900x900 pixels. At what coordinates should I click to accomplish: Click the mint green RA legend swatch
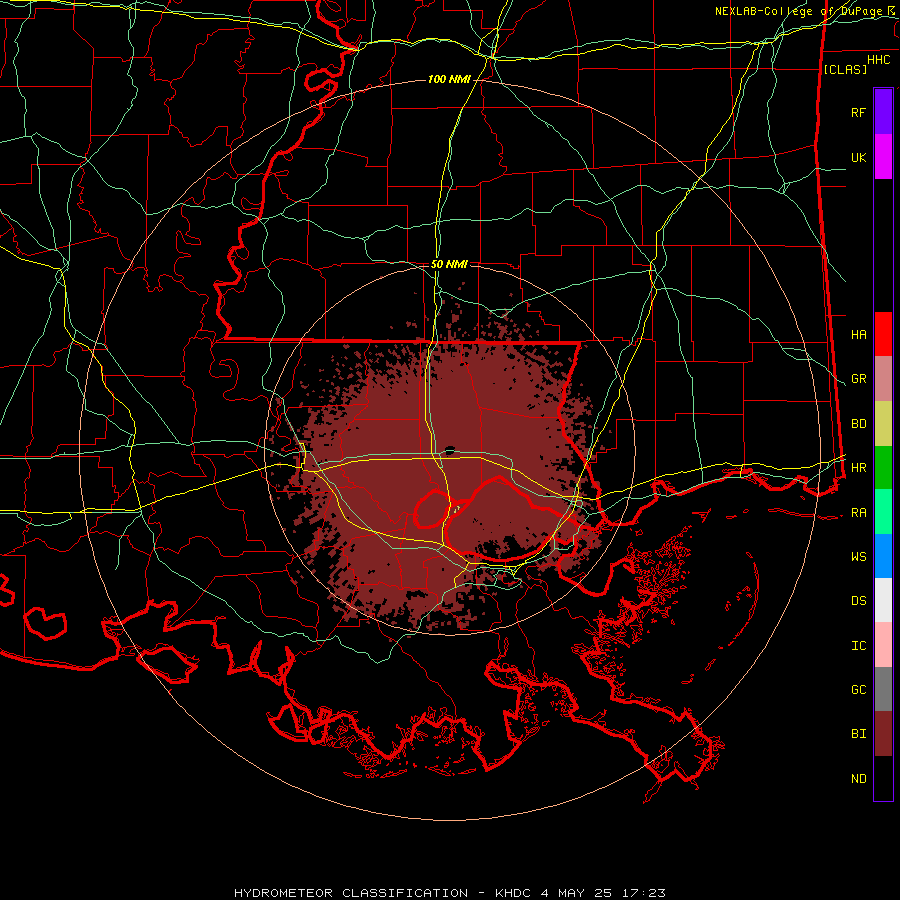coord(883,512)
